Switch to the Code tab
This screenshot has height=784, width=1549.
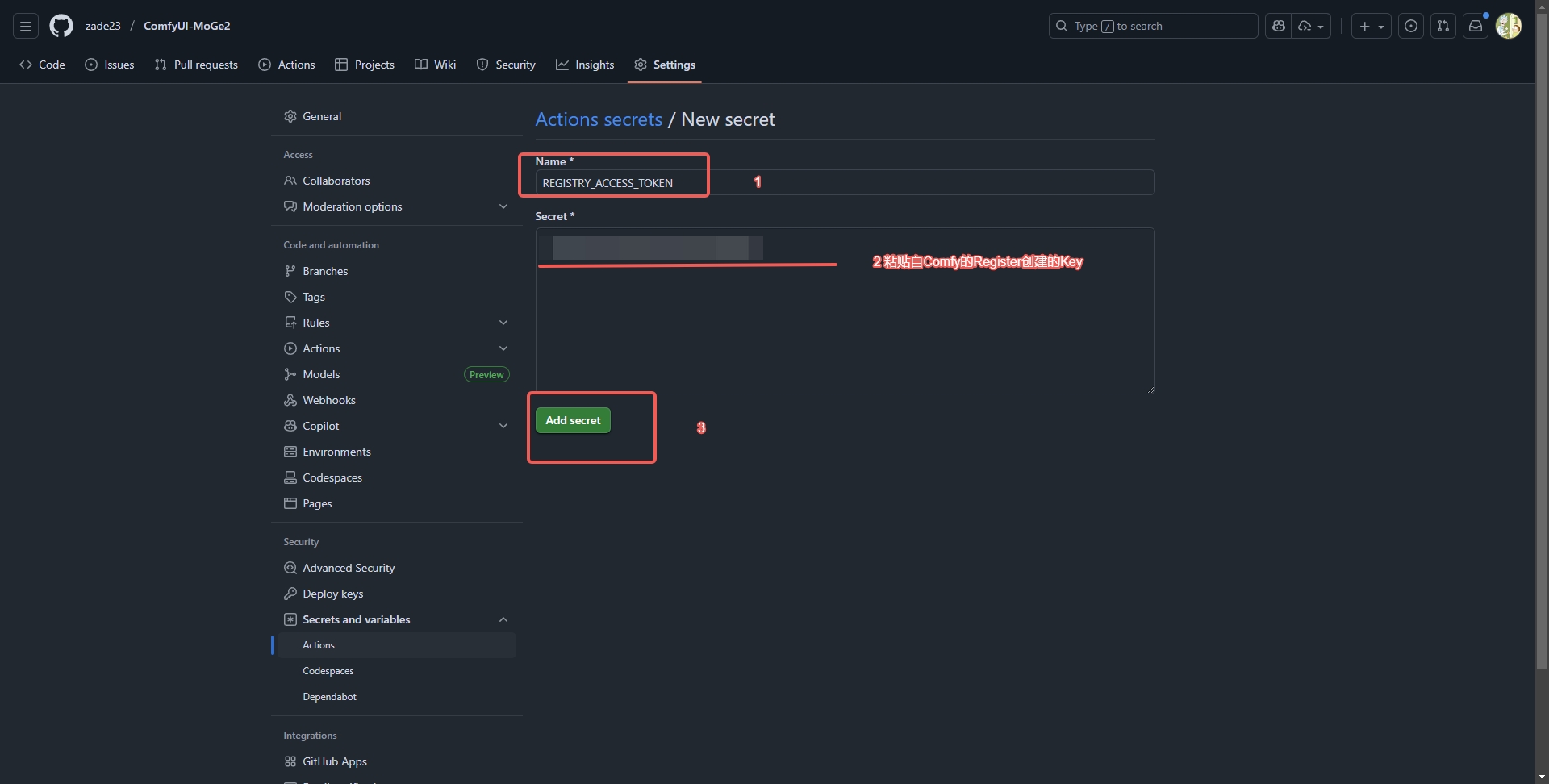coord(43,65)
